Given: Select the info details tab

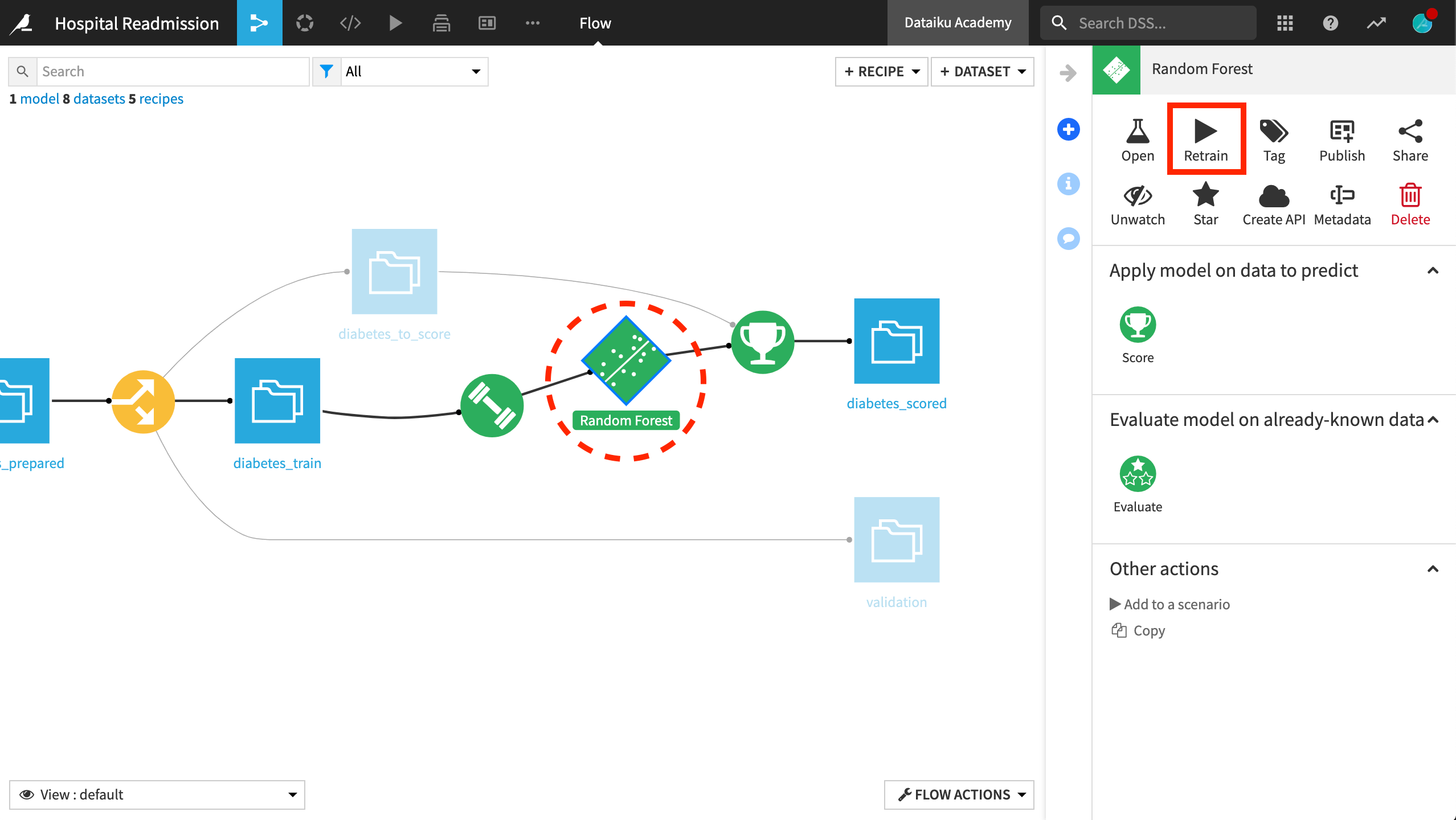Looking at the screenshot, I should pyautogui.click(x=1068, y=184).
